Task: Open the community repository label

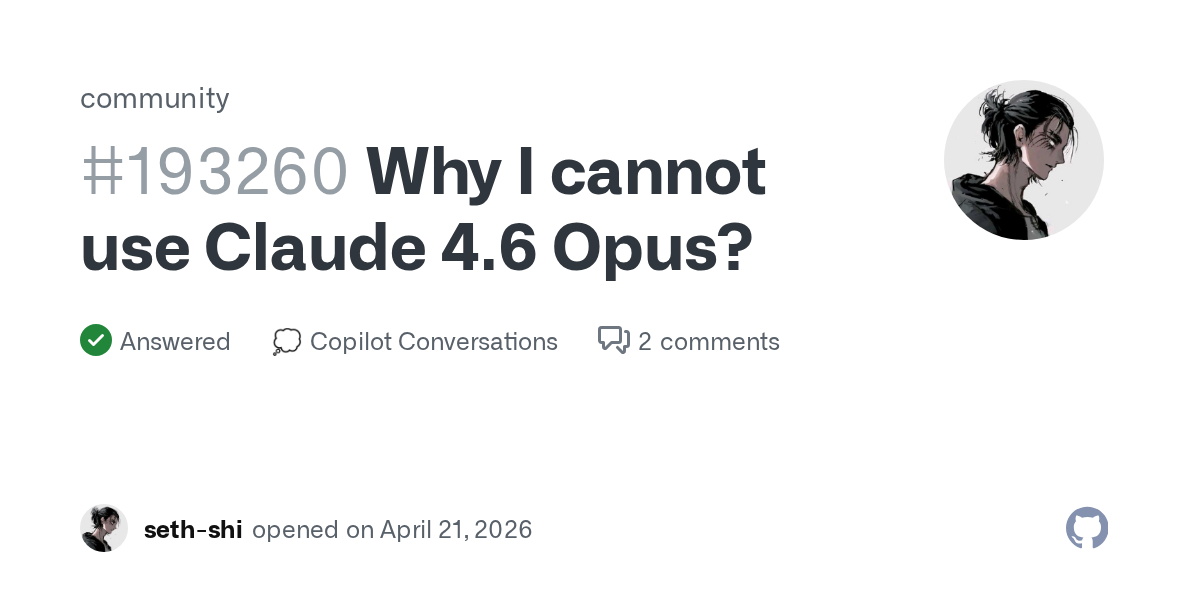Action: coord(155,98)
